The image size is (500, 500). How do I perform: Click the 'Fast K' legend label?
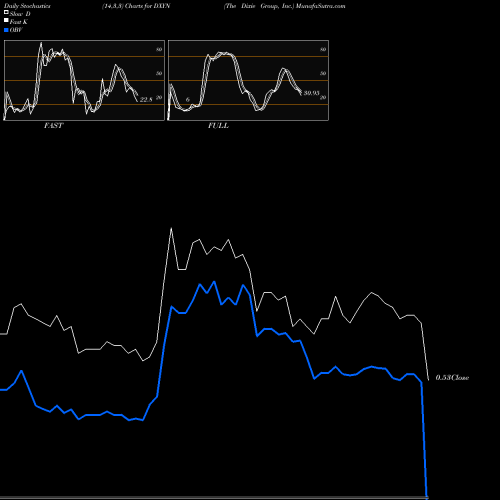click(19, 22)
